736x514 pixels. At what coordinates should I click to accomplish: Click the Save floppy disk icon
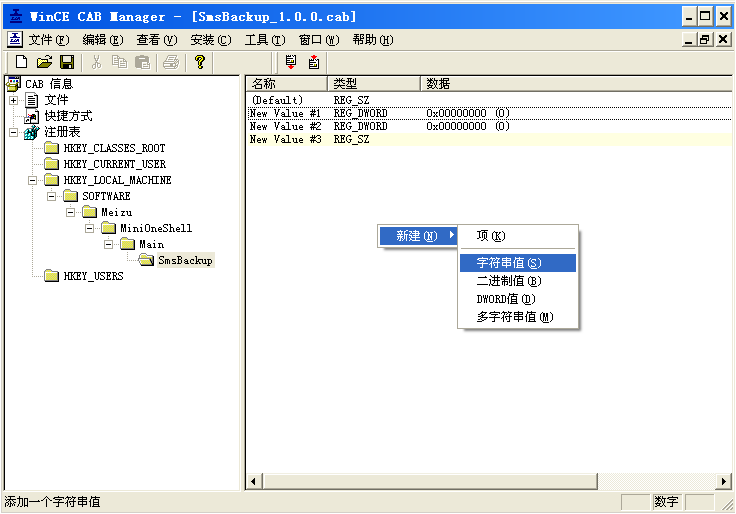click(67, 62)
